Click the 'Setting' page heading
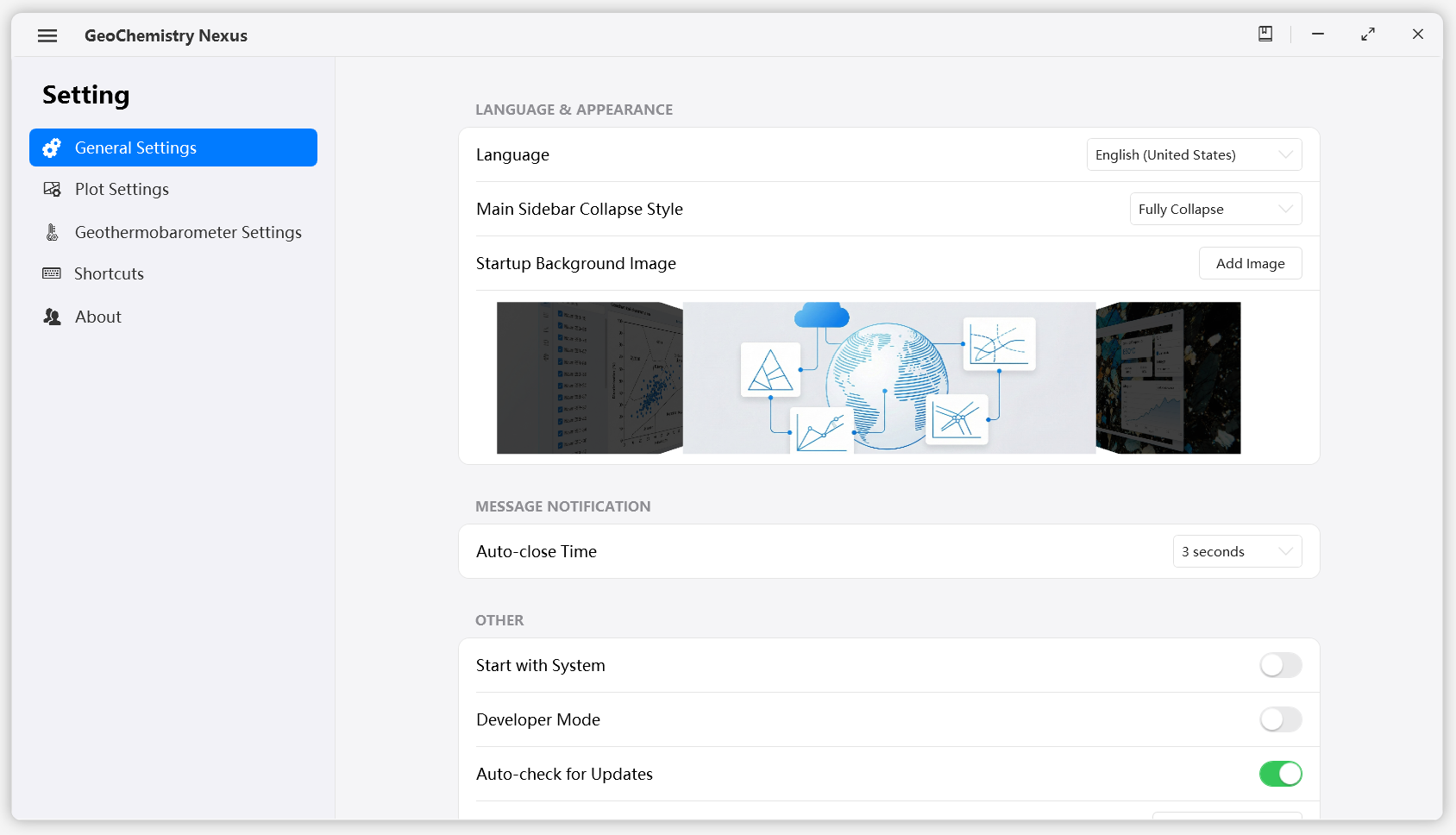Screen dimensions: 1456x835 click(x=86, y=95)
